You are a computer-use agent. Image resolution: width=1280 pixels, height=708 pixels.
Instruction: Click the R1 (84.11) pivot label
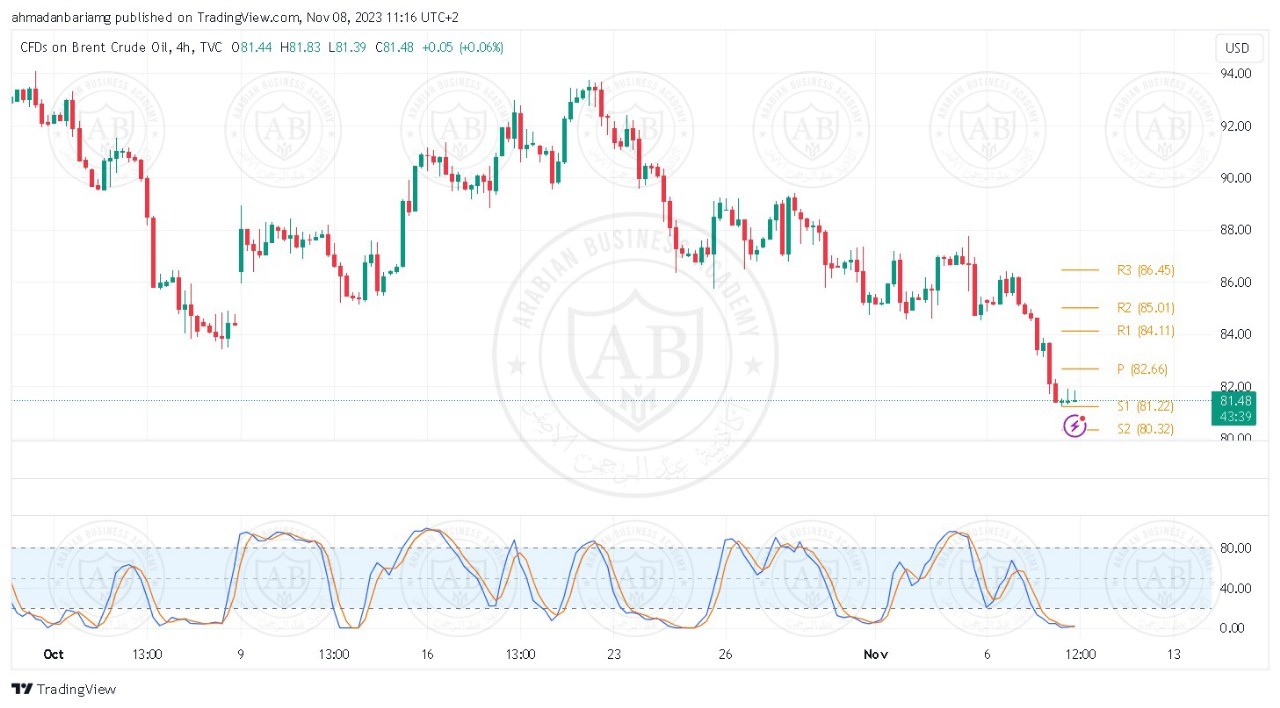(1145, 331)
